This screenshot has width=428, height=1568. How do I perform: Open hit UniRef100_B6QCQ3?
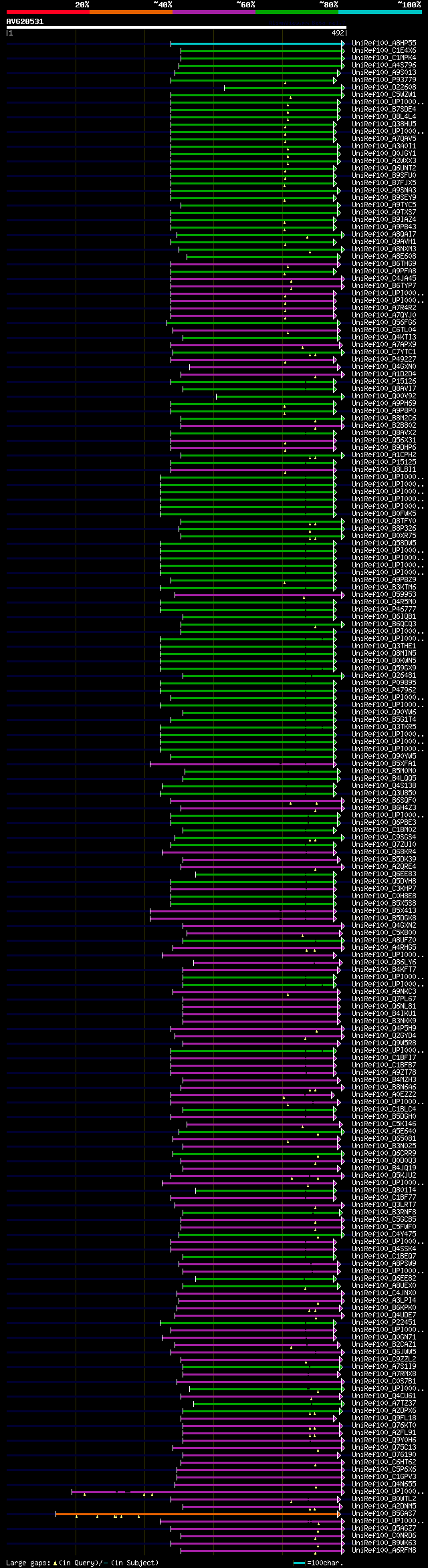pos(384,624)
